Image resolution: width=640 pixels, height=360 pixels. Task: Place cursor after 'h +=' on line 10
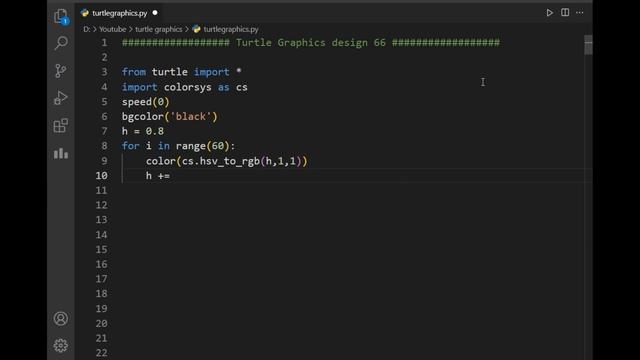pyautogui.click(x=171, y=176)
